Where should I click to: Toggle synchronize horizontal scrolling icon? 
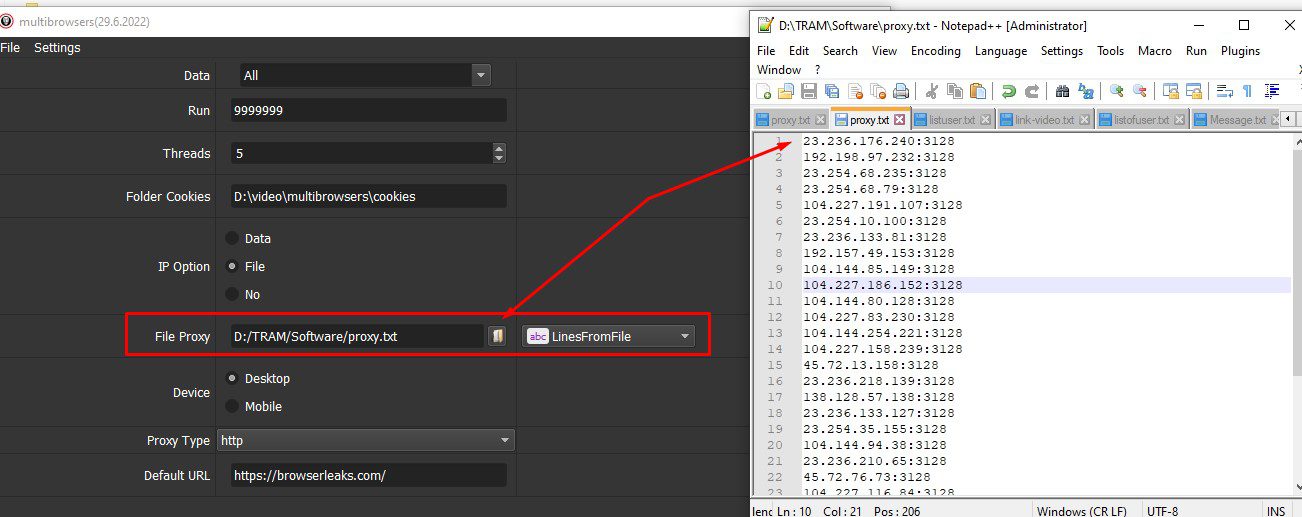tap(1194, 91)
